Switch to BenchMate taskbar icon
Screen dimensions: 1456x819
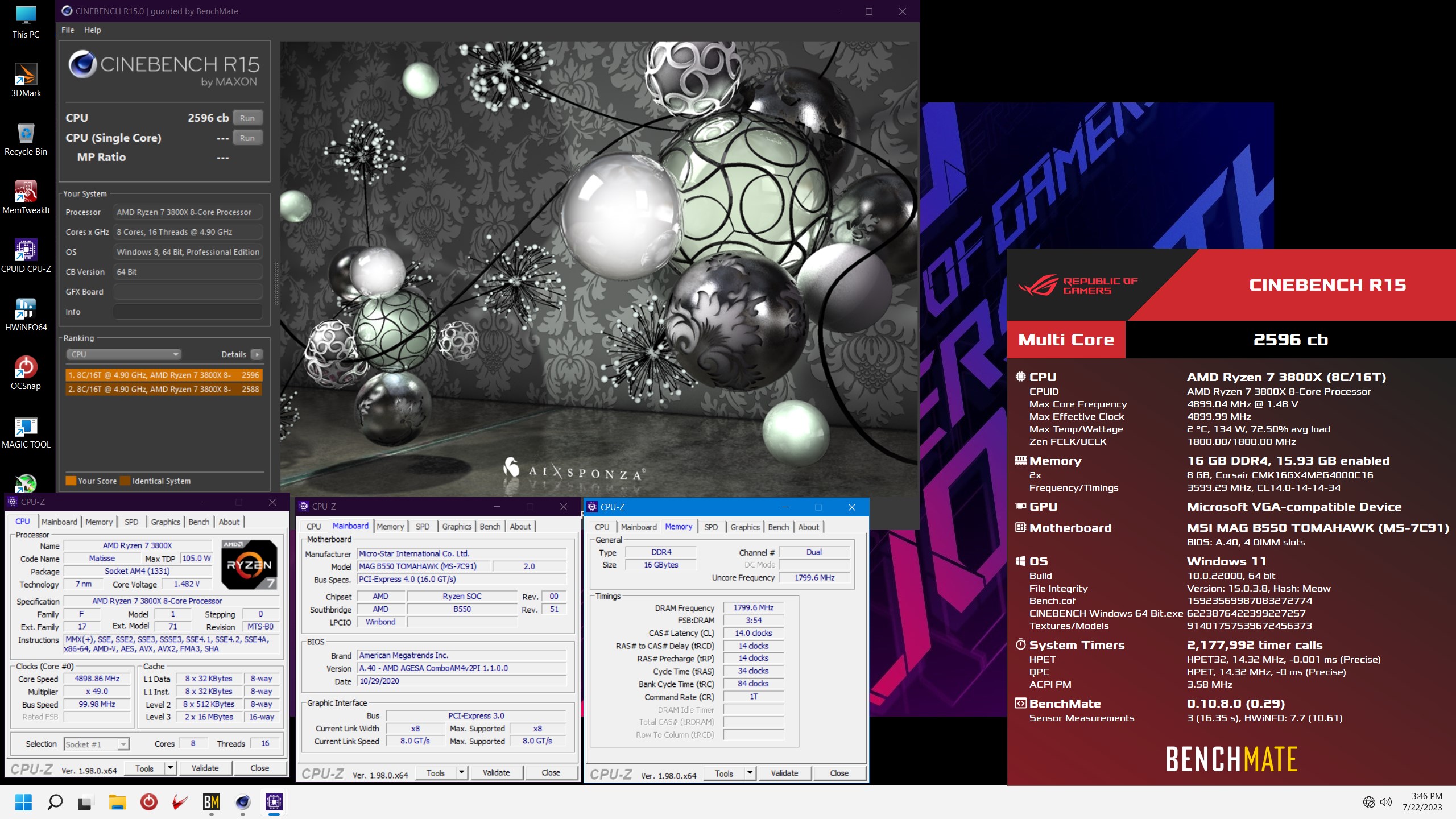click(211, 802)
